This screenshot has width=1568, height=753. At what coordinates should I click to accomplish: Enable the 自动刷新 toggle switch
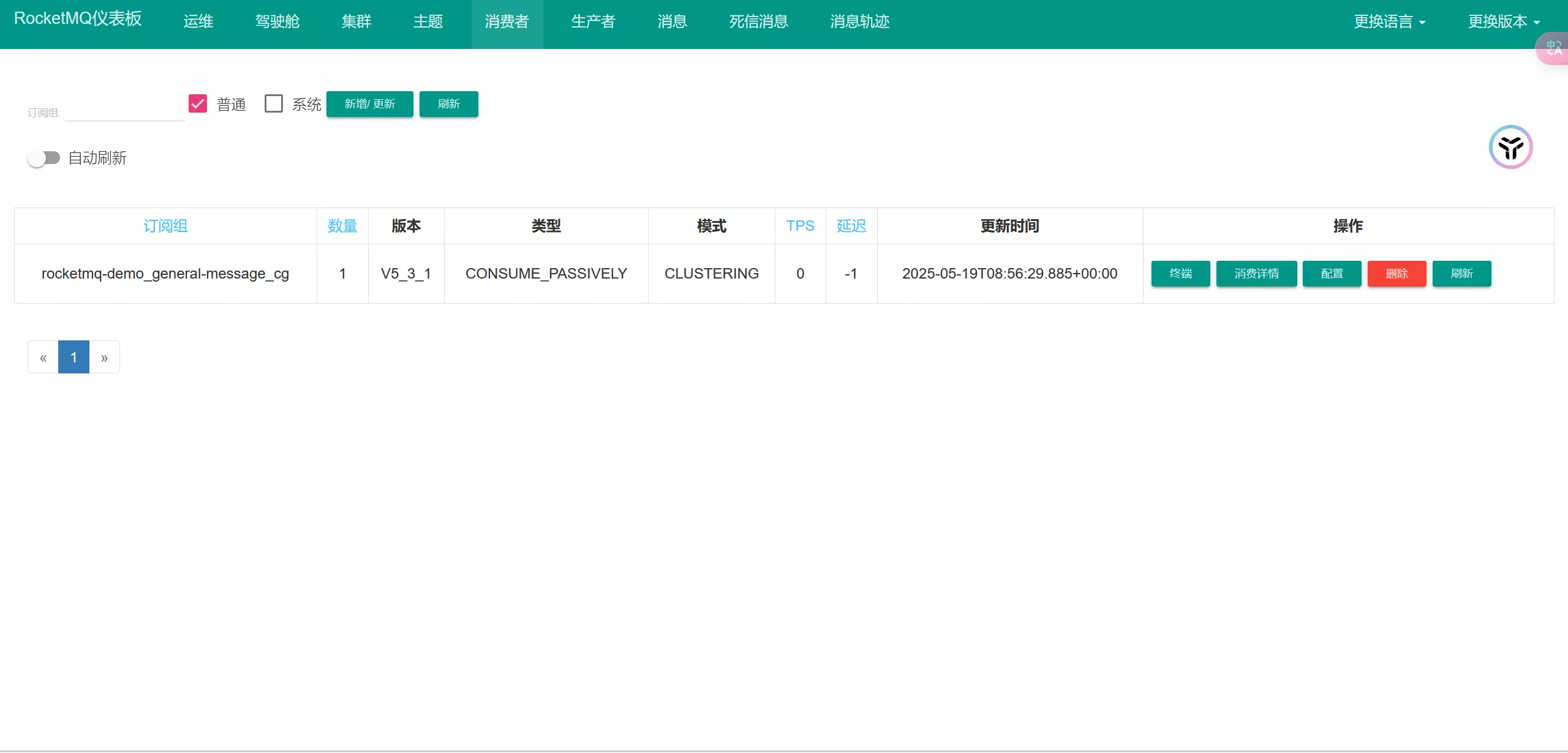43,158
